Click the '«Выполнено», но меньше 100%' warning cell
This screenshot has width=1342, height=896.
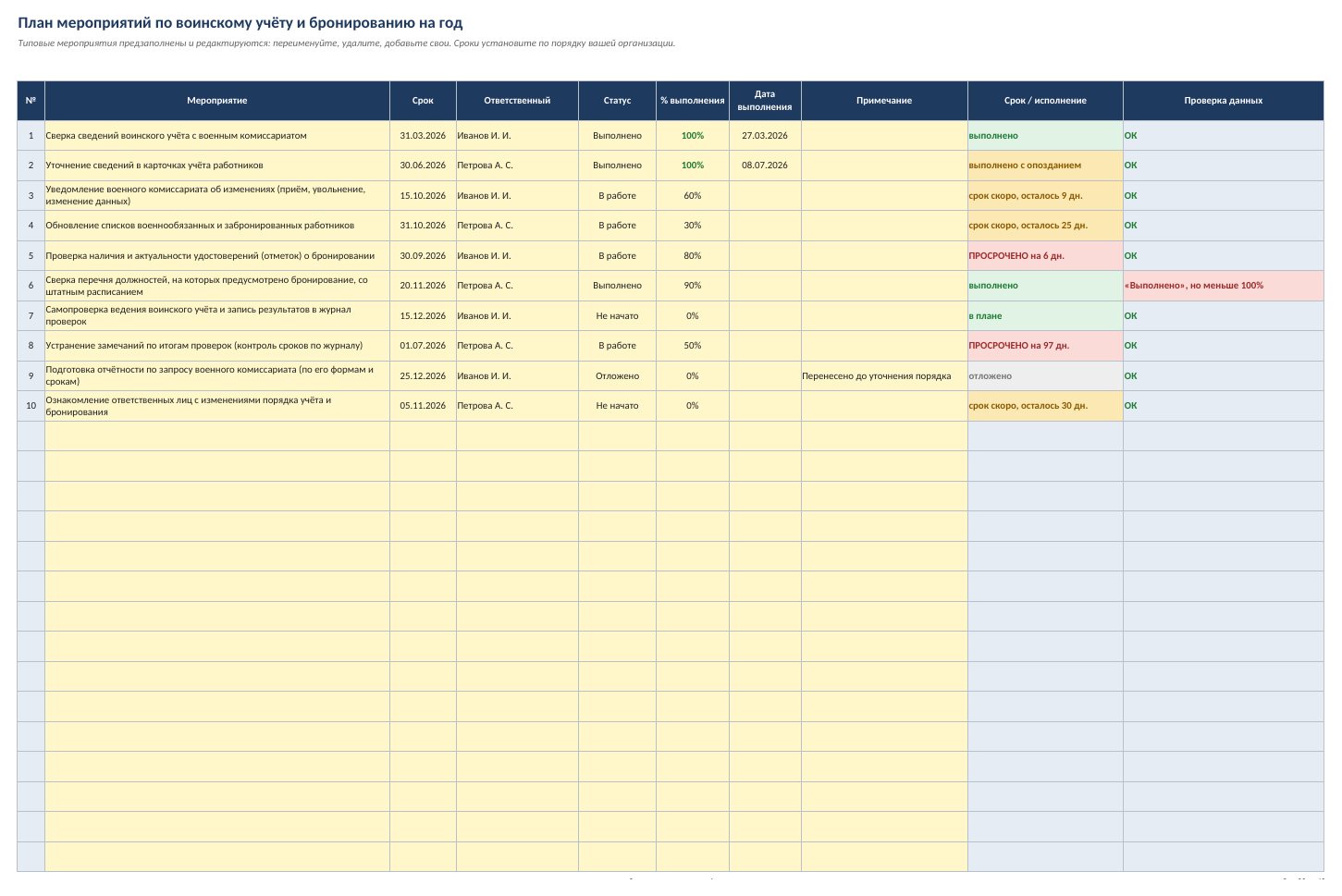point(1223,286)
